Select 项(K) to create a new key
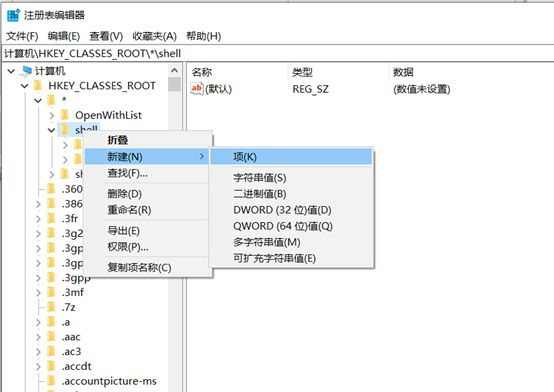Viewport: 554px width, 392px height. [x=291, y=157]
